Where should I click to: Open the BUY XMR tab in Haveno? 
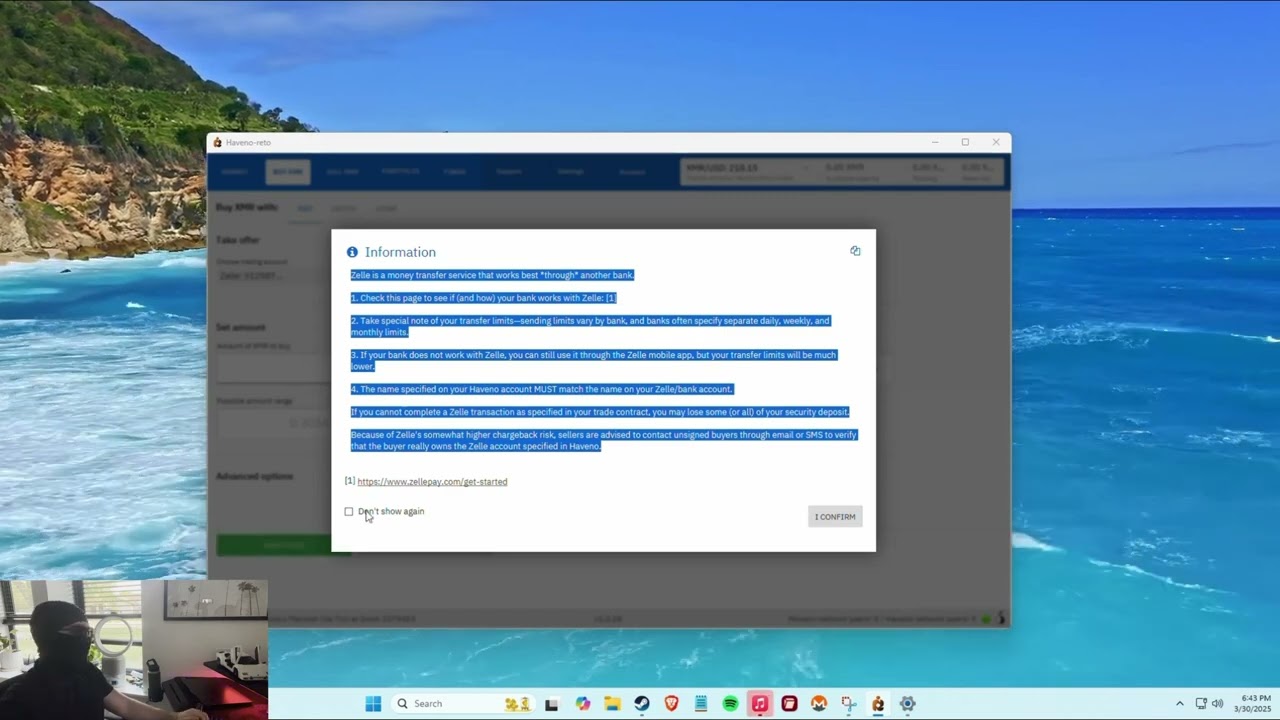(288, 172)
